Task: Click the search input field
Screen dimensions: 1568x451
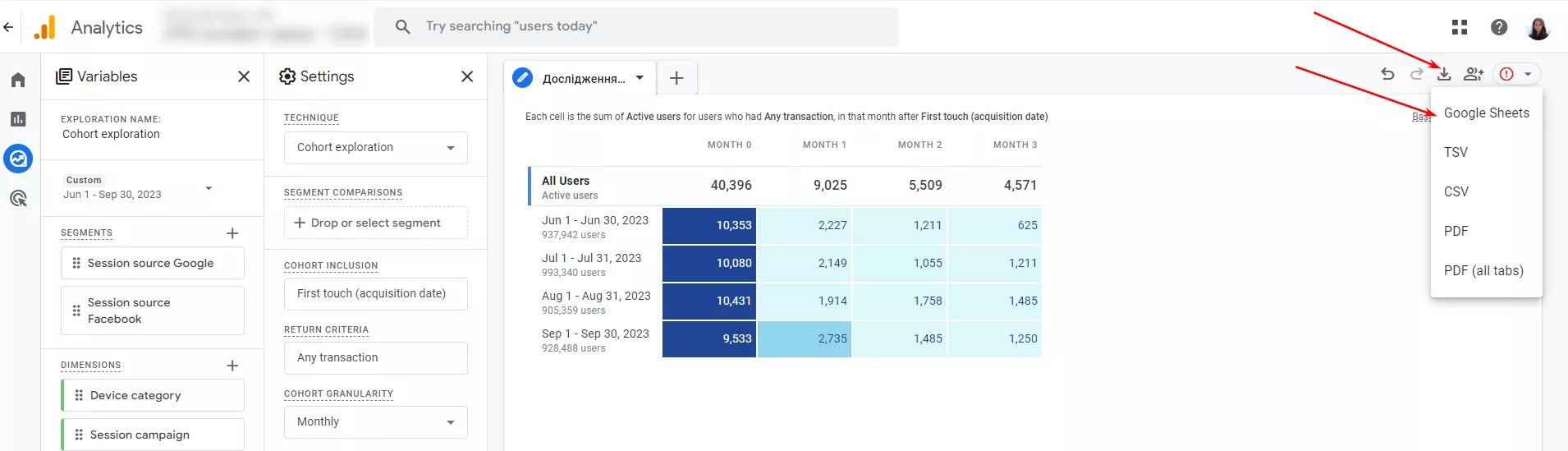Action: click(x=636, y=27)
